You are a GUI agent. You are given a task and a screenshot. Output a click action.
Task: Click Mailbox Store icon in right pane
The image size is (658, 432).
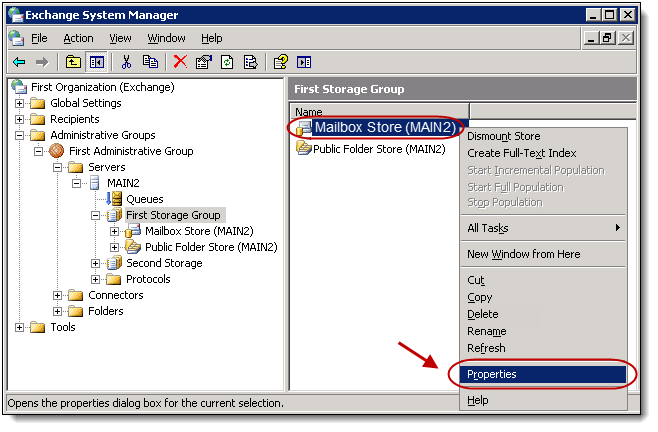tap(303, 128)
